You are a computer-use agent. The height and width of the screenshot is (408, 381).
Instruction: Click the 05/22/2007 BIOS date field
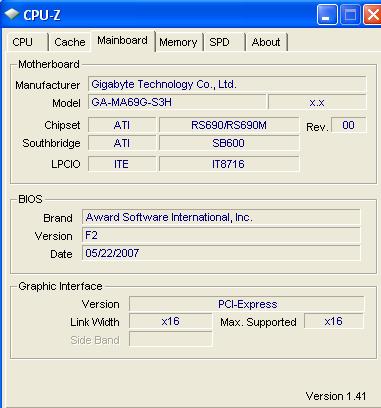(x=221, y=253)
